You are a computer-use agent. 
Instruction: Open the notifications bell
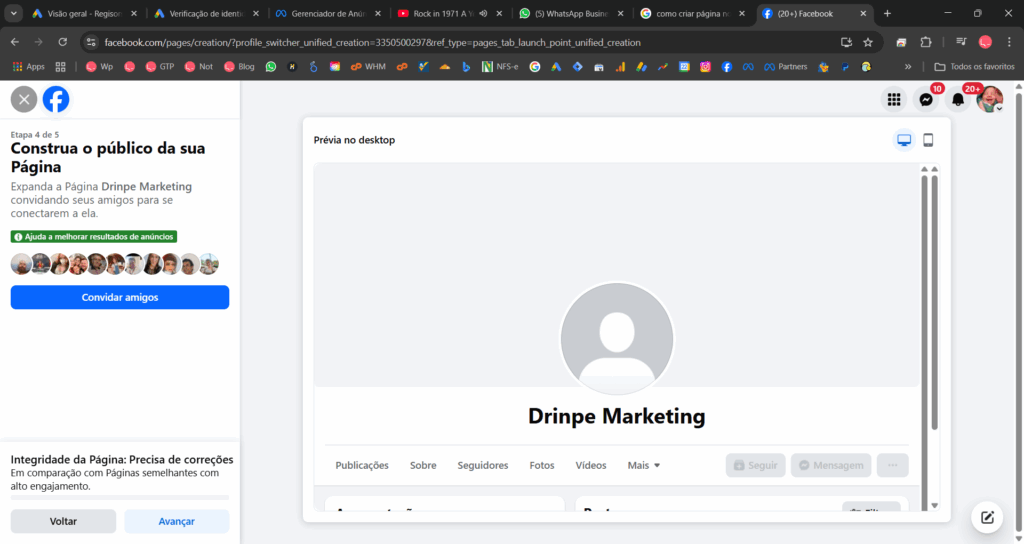pos(957,99)
